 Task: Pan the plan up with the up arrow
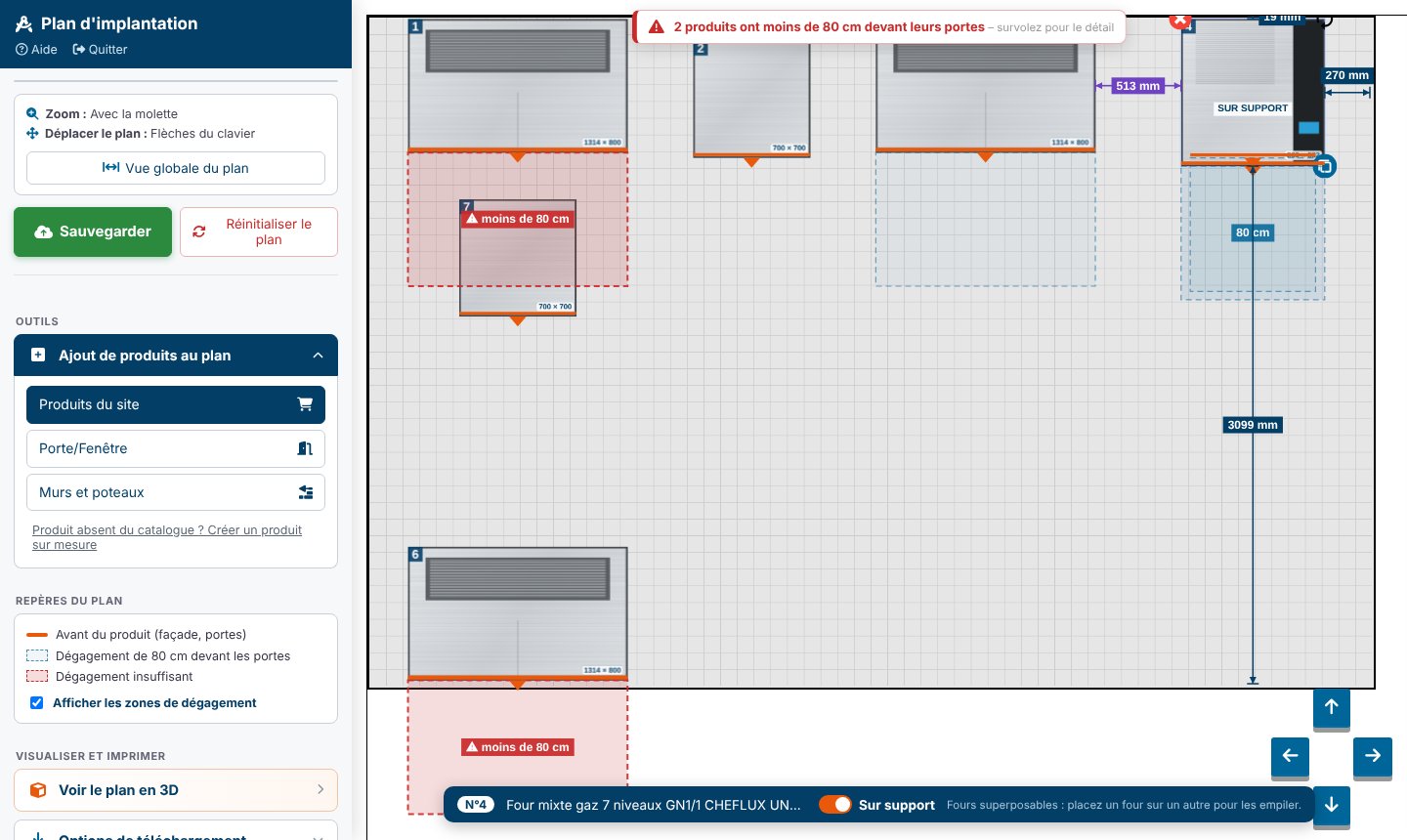click(1332, 707)
